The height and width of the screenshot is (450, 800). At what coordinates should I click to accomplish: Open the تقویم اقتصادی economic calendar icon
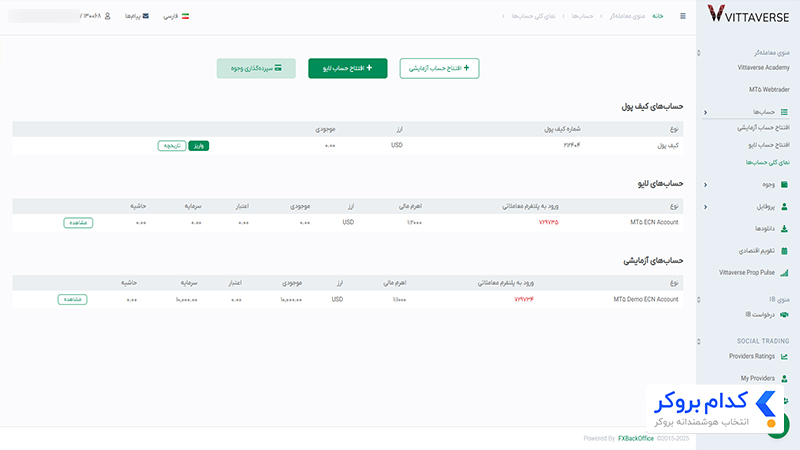pyautogui.click(x=784, y=251)
